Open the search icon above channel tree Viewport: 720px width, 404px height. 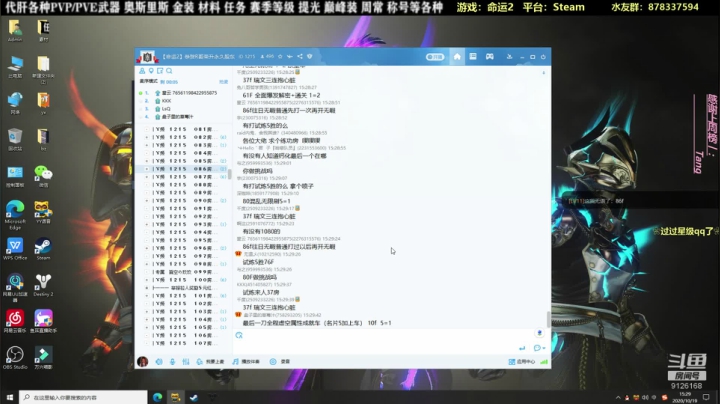point(169,71)
